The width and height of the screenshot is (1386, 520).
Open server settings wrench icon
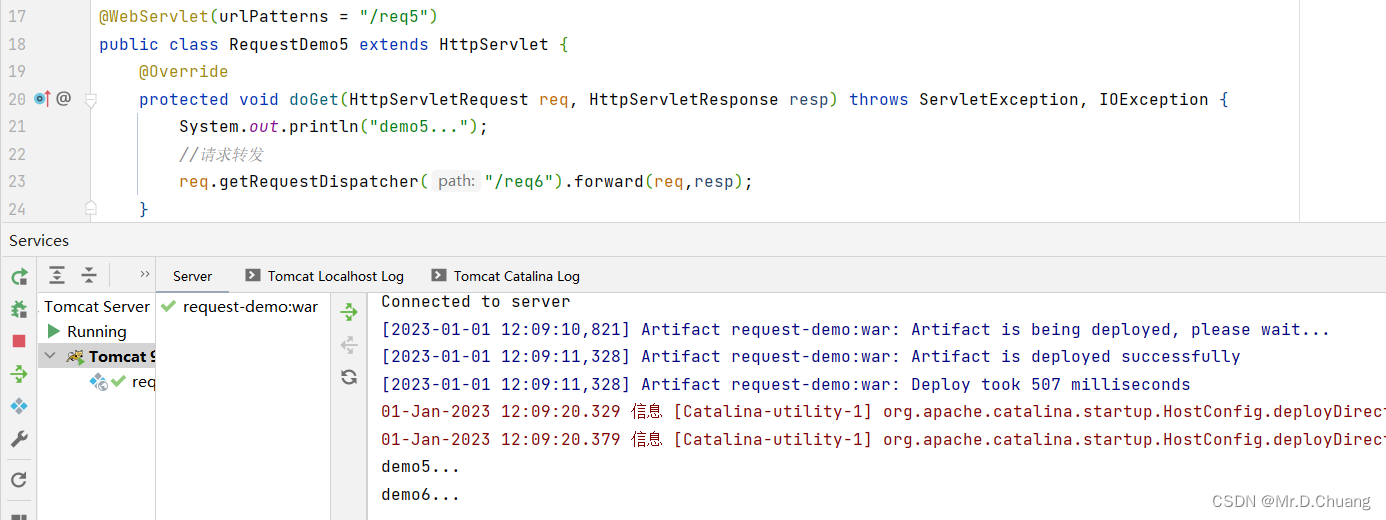pyautogui.click(x=19, y=439)
